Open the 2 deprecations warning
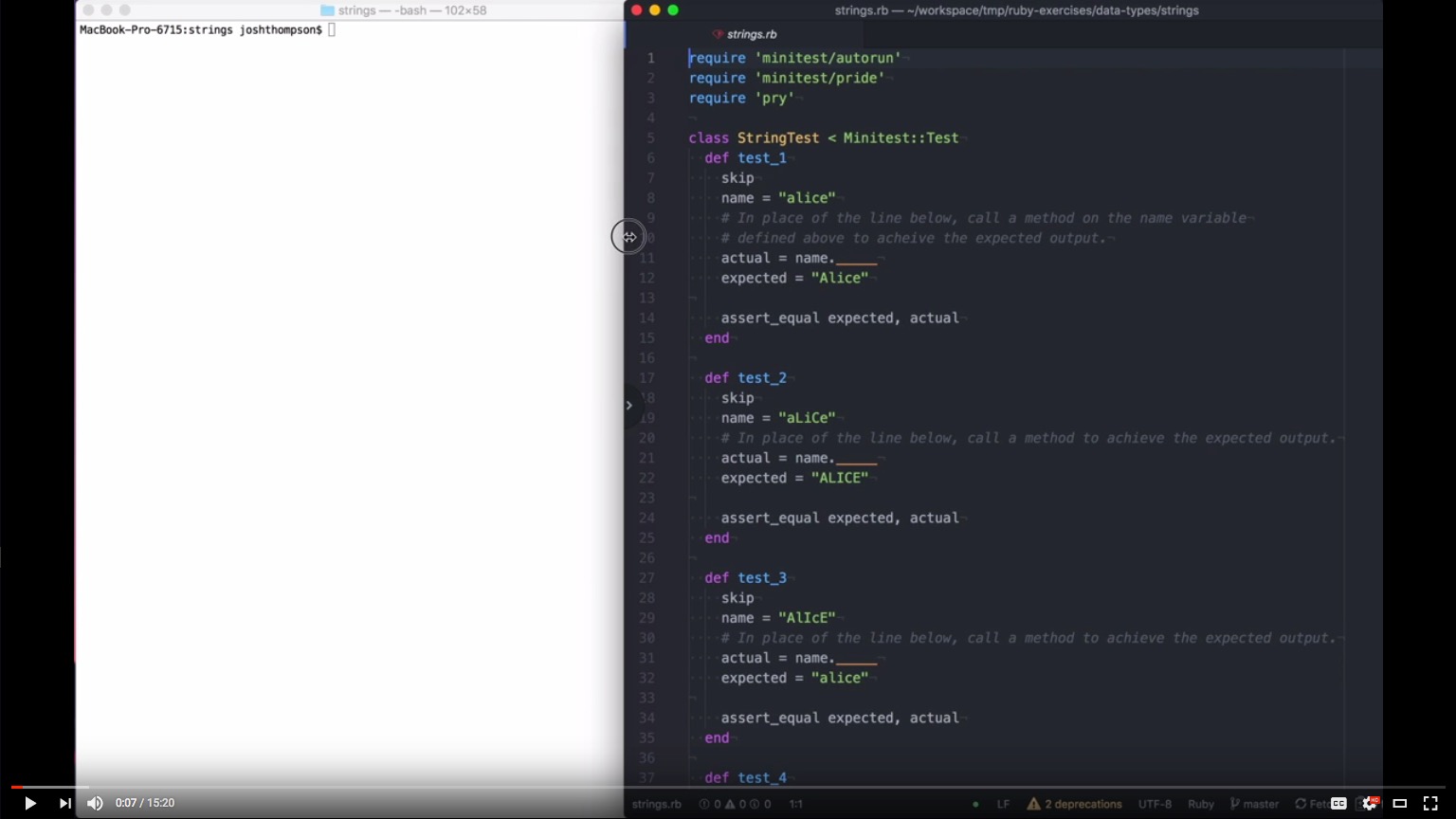Screen dimensions: 1456x819 pos(1074,804)
